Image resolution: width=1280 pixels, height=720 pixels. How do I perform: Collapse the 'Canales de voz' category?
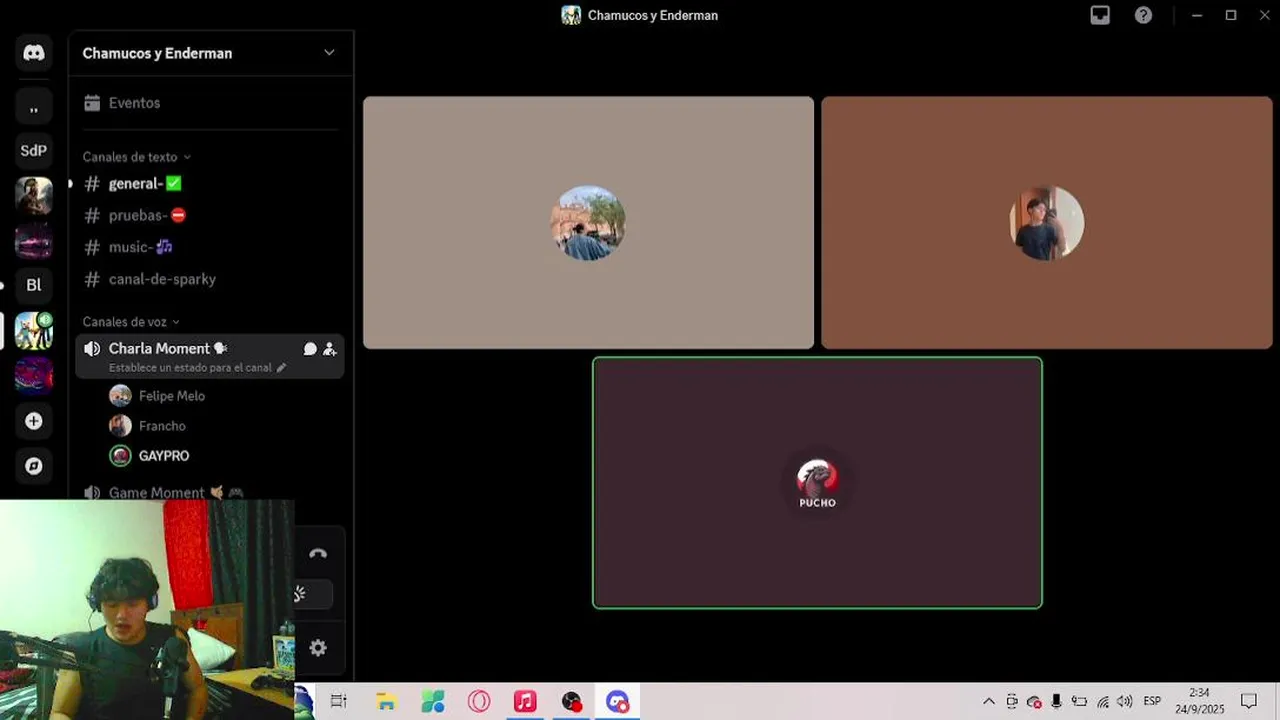point(131,322)
